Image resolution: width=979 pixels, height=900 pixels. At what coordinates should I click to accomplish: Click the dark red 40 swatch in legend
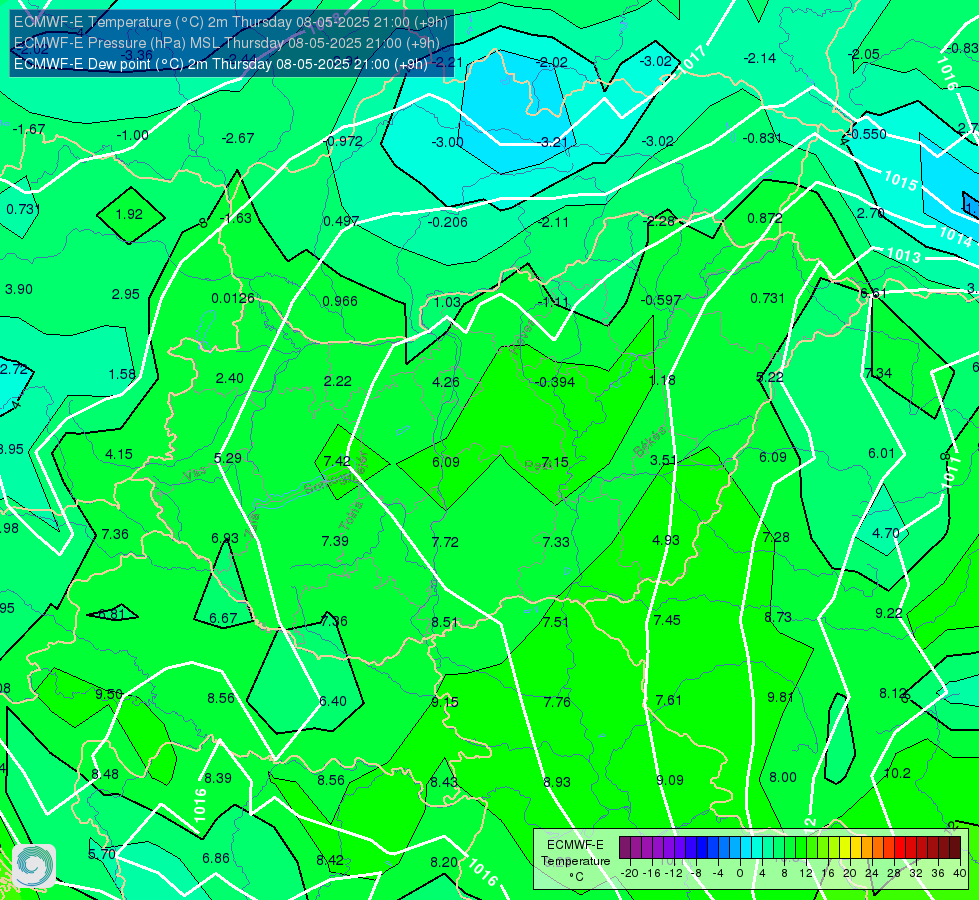pyautogui.click(x=955, y=848)
